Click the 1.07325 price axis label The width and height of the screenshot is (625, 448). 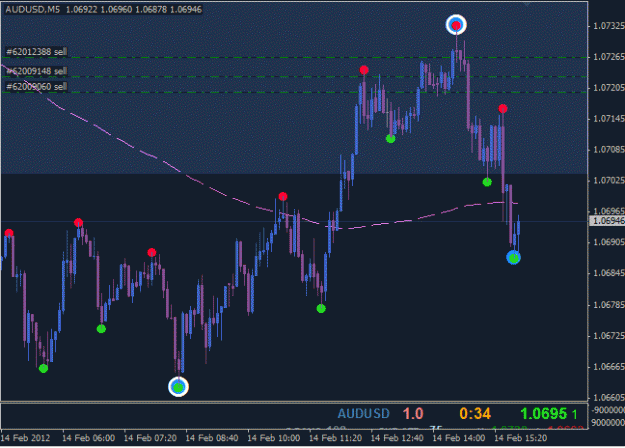(609, 26)
